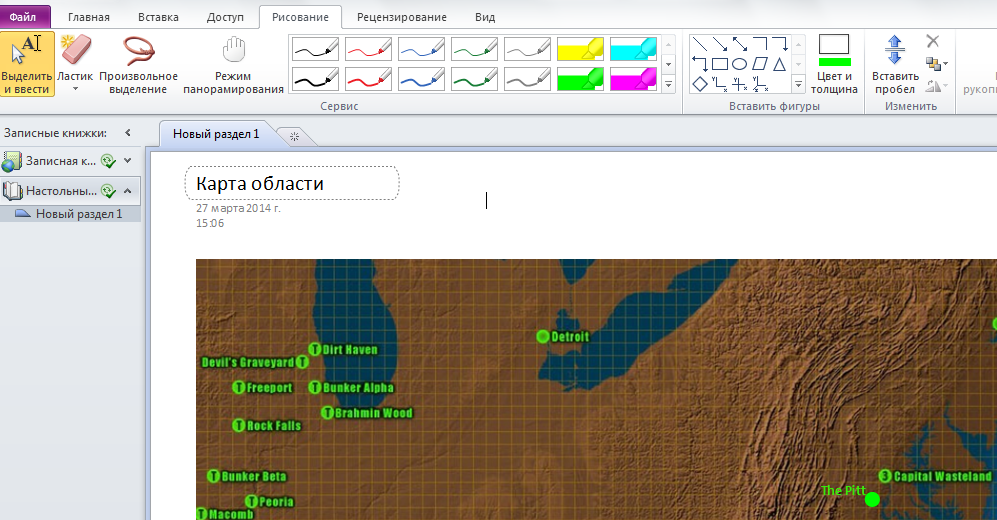Screen dimensions: 997x520
Task: Click the page time 15:06
Action: [210, 223]
